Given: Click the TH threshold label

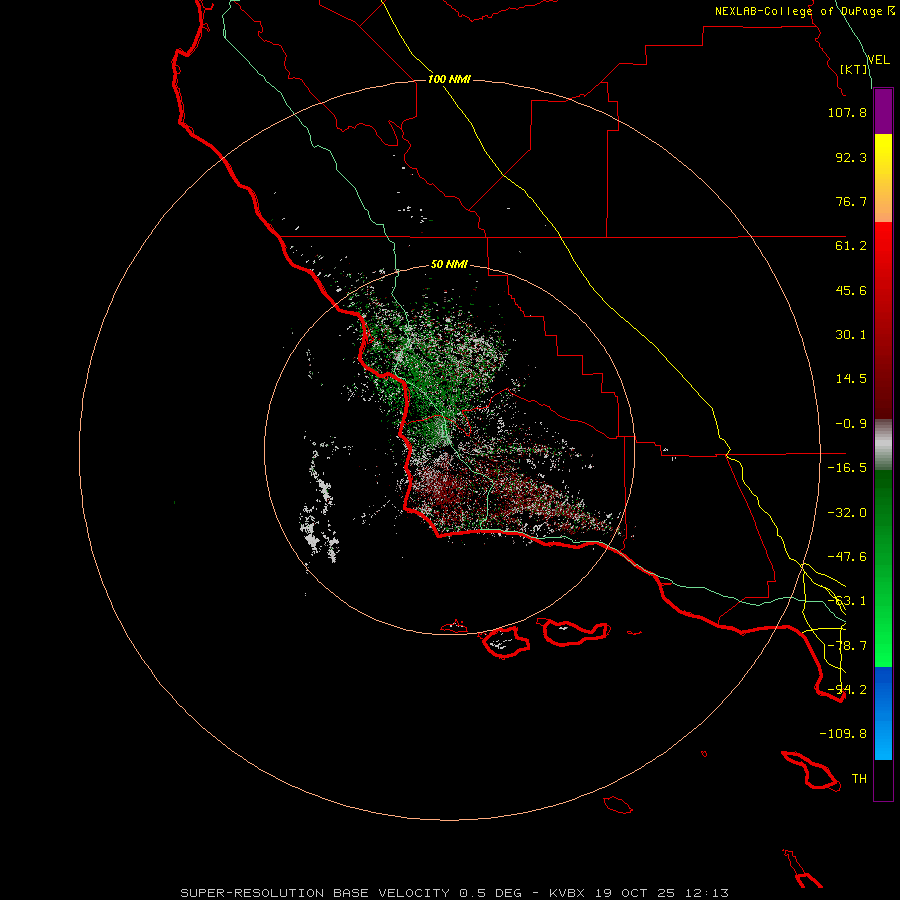Looking at the screenshot, I should pos(859,779).
